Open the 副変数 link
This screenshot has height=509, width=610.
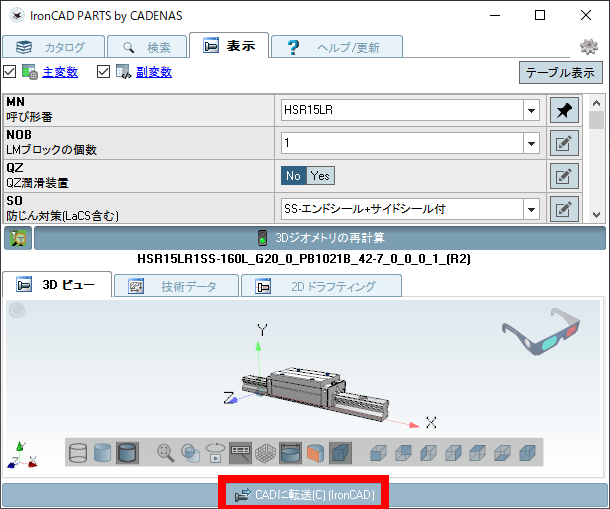[x=154, y=72]
